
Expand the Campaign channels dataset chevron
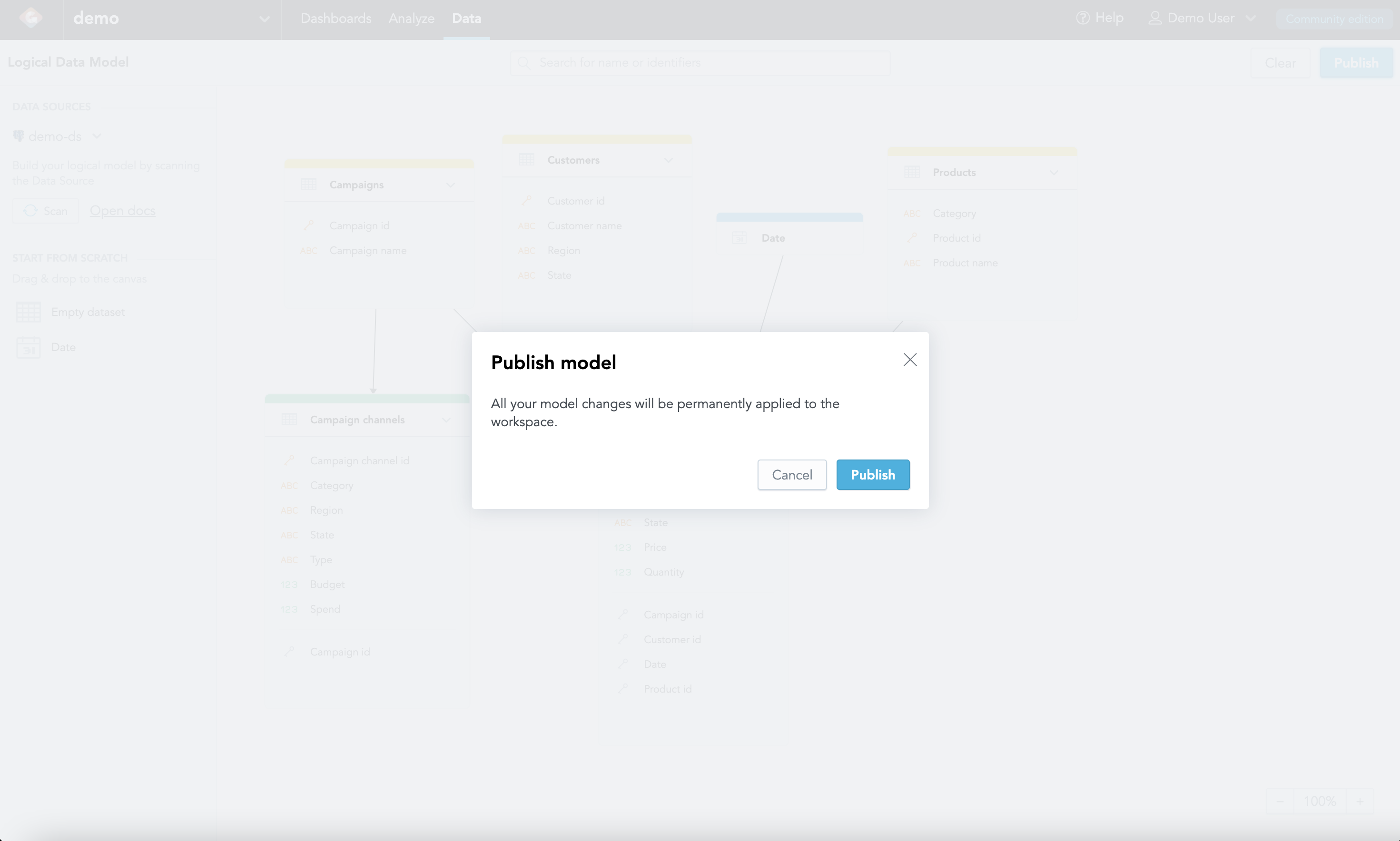[x=446, y=420]
